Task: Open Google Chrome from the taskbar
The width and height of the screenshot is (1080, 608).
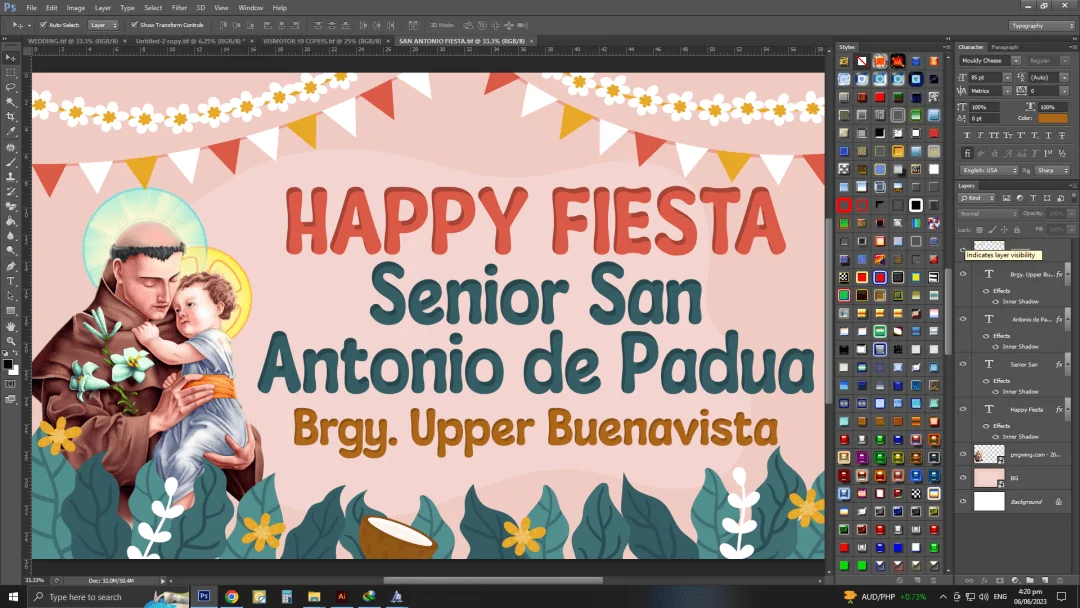Action: 231,596
